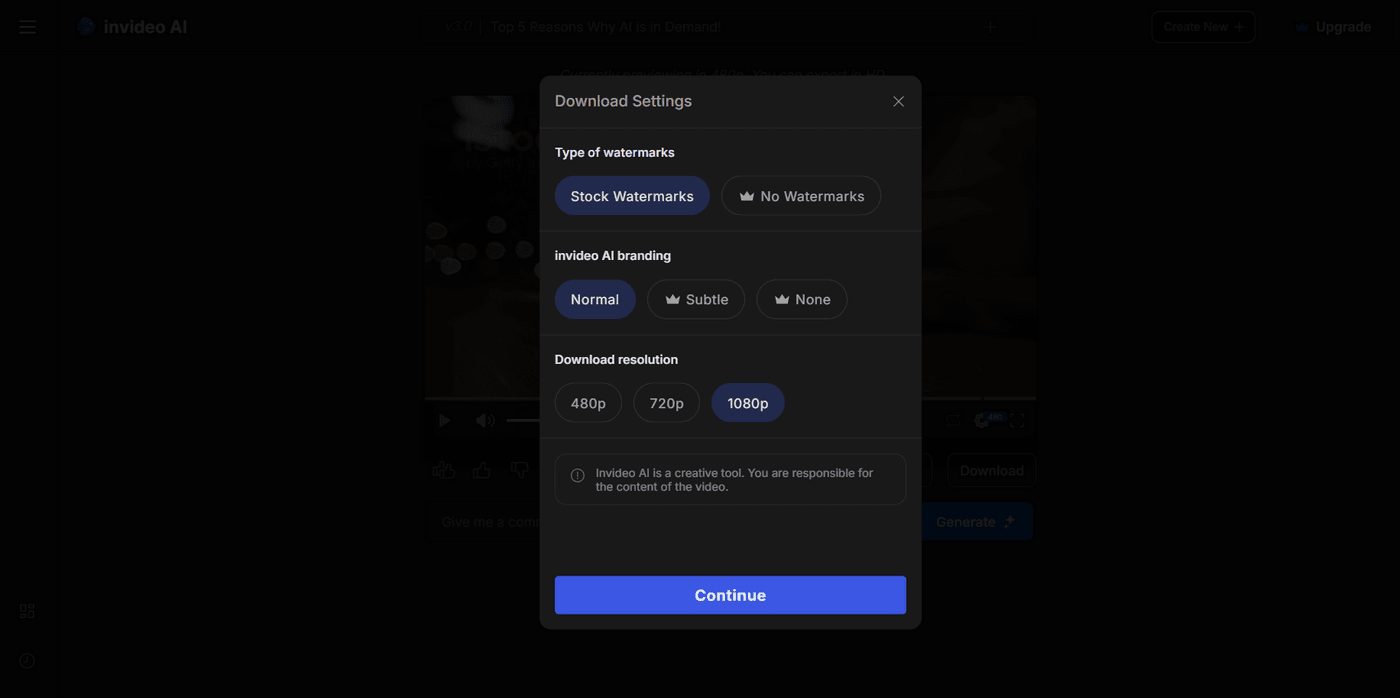Viewport: 1400px width, 698px height.
Task: Open the hamburger navigation menu
Action: (27, 26)
